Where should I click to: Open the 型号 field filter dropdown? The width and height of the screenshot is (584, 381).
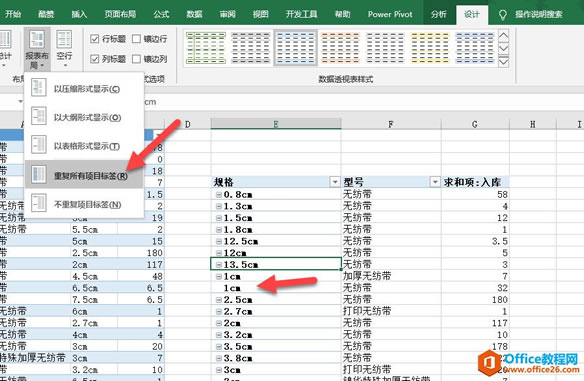435,182
